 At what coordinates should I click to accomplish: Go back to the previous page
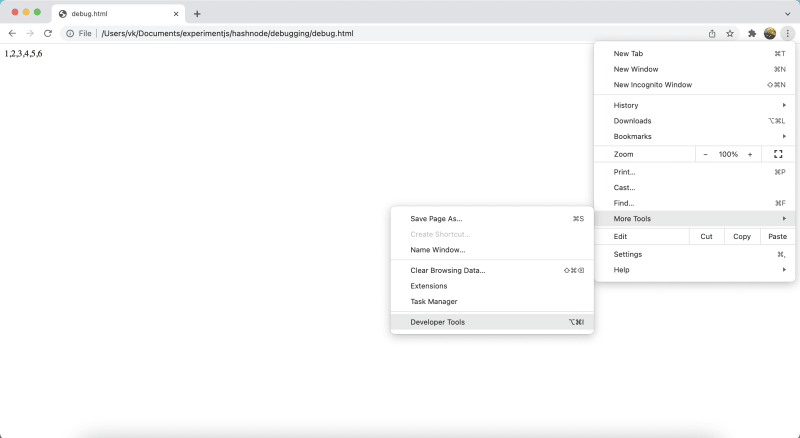(12, 34)
